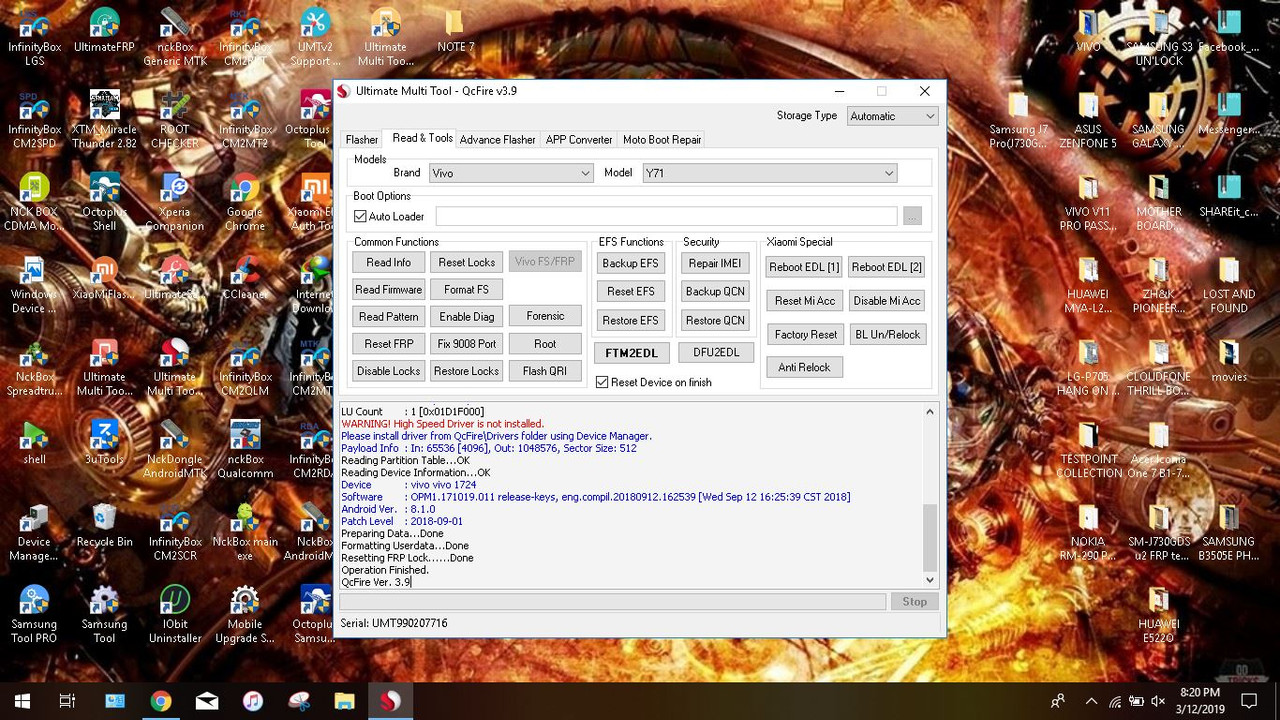Click the Auto Loader path field
This screenshot has height=720, width=1280.
tap(666, 216)
